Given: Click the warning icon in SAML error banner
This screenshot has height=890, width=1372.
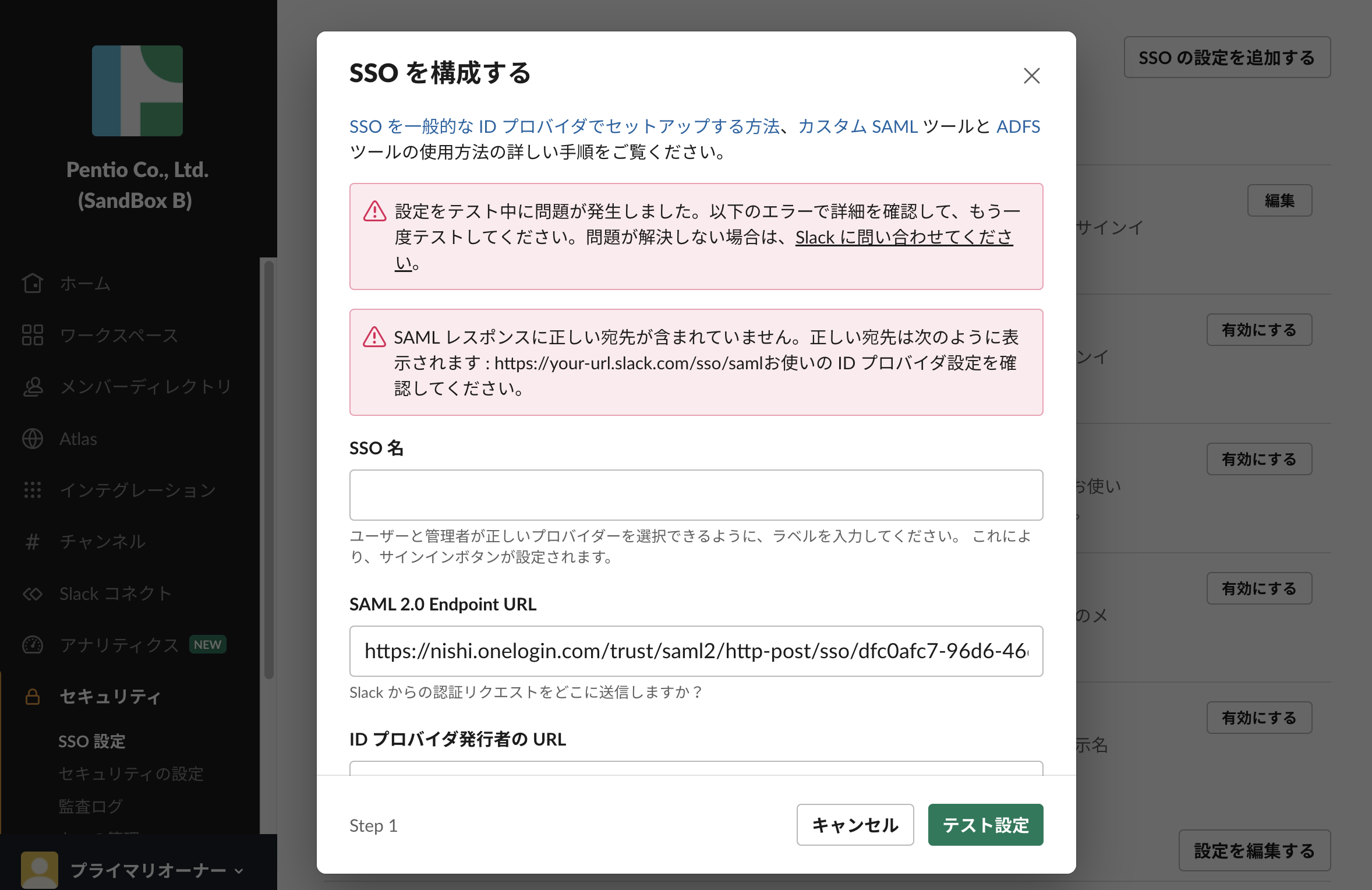Looking at the screenshot, I should (374, 337).
